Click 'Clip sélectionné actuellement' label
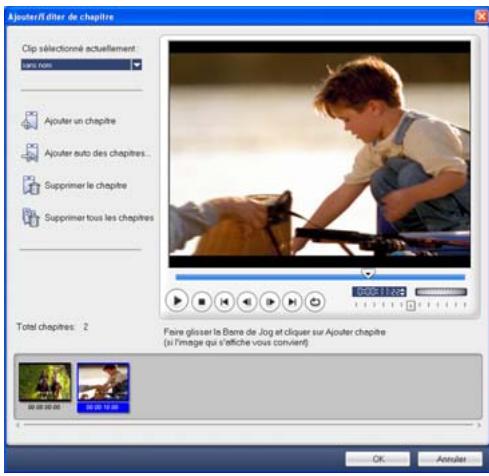The image size is (489, 476). point(79,49)
